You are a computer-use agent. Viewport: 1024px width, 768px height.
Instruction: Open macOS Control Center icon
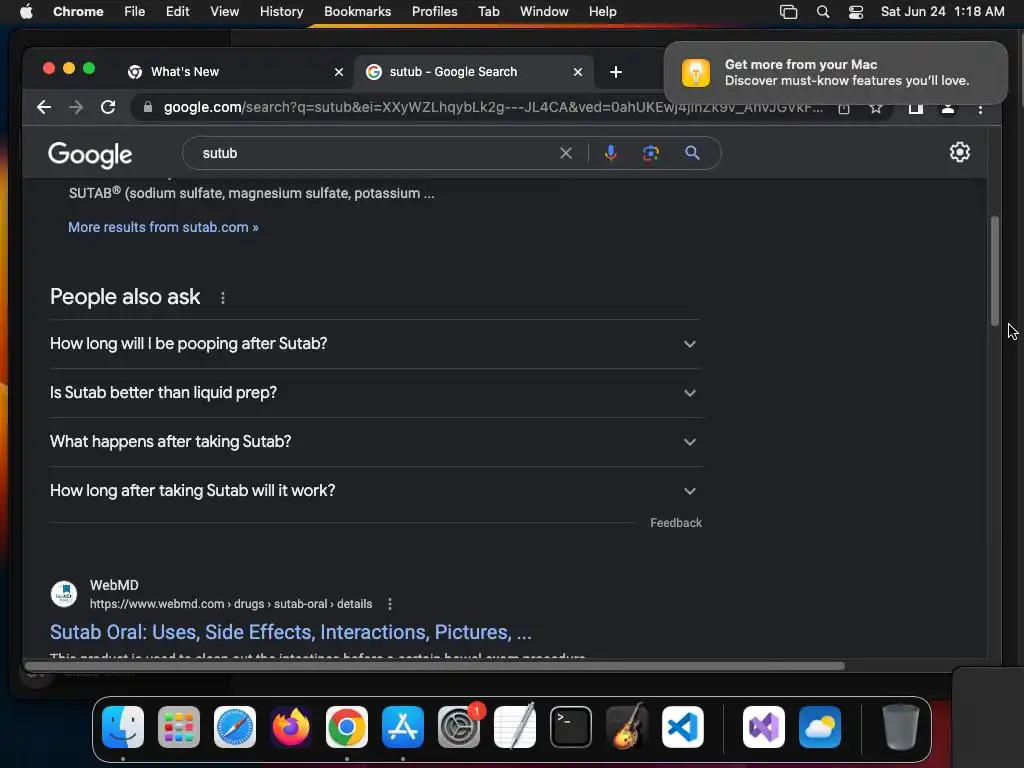[x=856, y=12]
